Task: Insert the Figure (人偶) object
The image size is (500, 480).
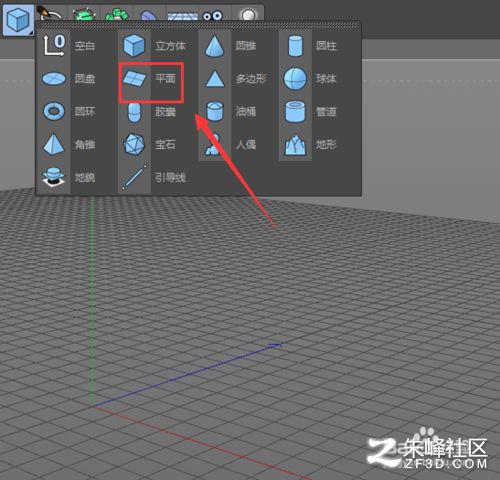Action: 214,144
